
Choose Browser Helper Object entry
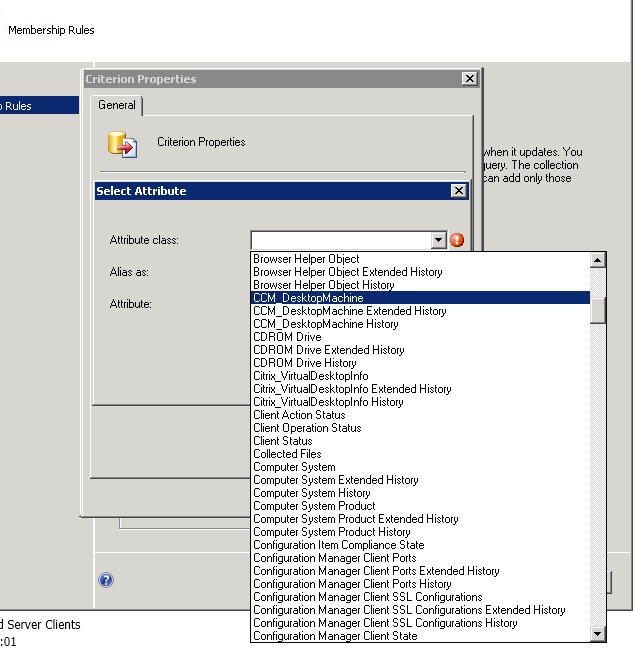[x=306, y=259]
